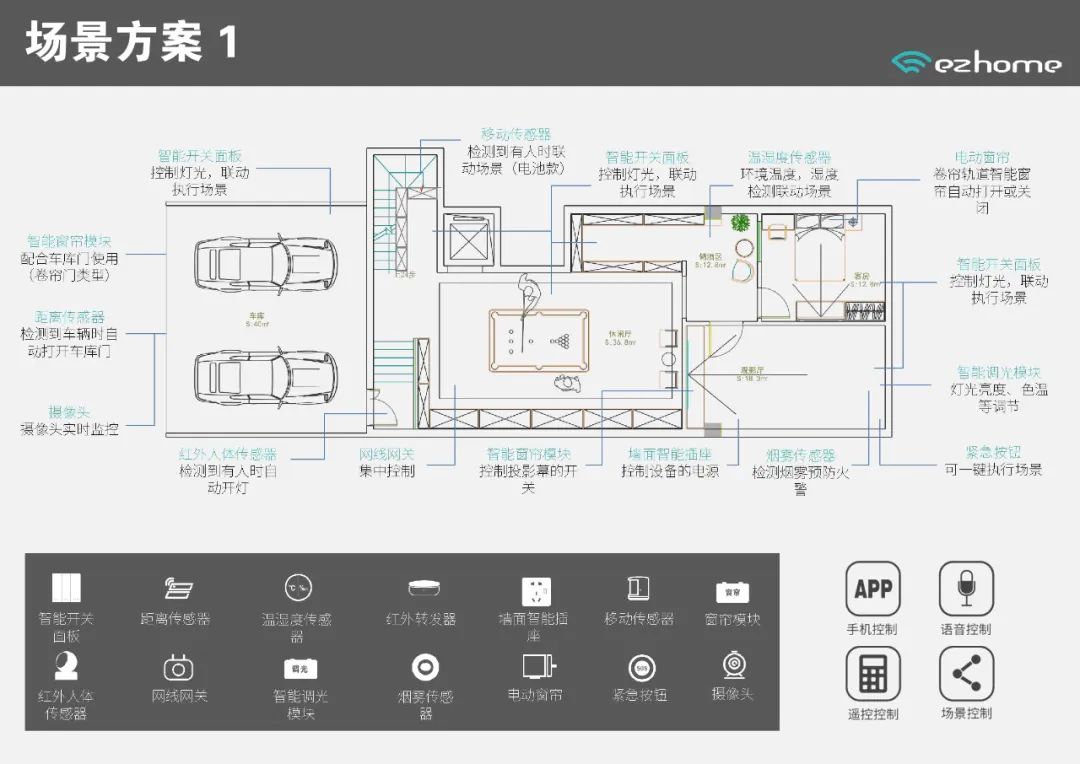Click the 场景方案 1 title
The height and width of the screenshot is (764, 1080).
point(131,43)
